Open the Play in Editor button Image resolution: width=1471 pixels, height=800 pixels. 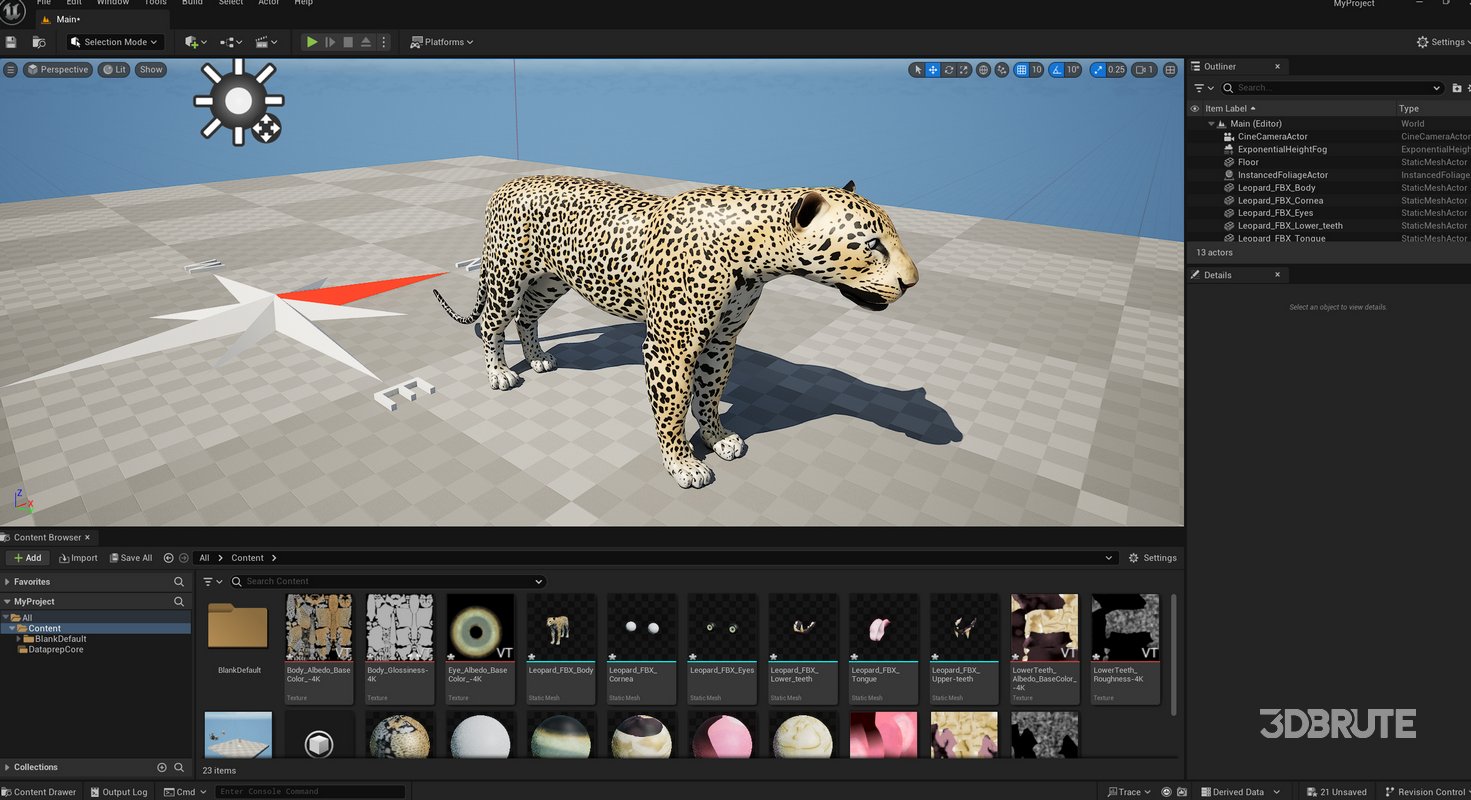pyautogui.click(x=310, y=41)
